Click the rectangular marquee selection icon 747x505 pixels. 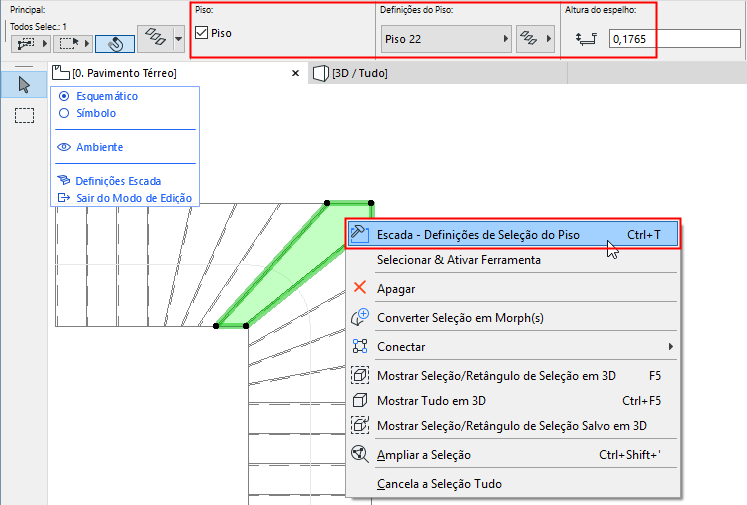pyautogui.click(x=68, y=44)
